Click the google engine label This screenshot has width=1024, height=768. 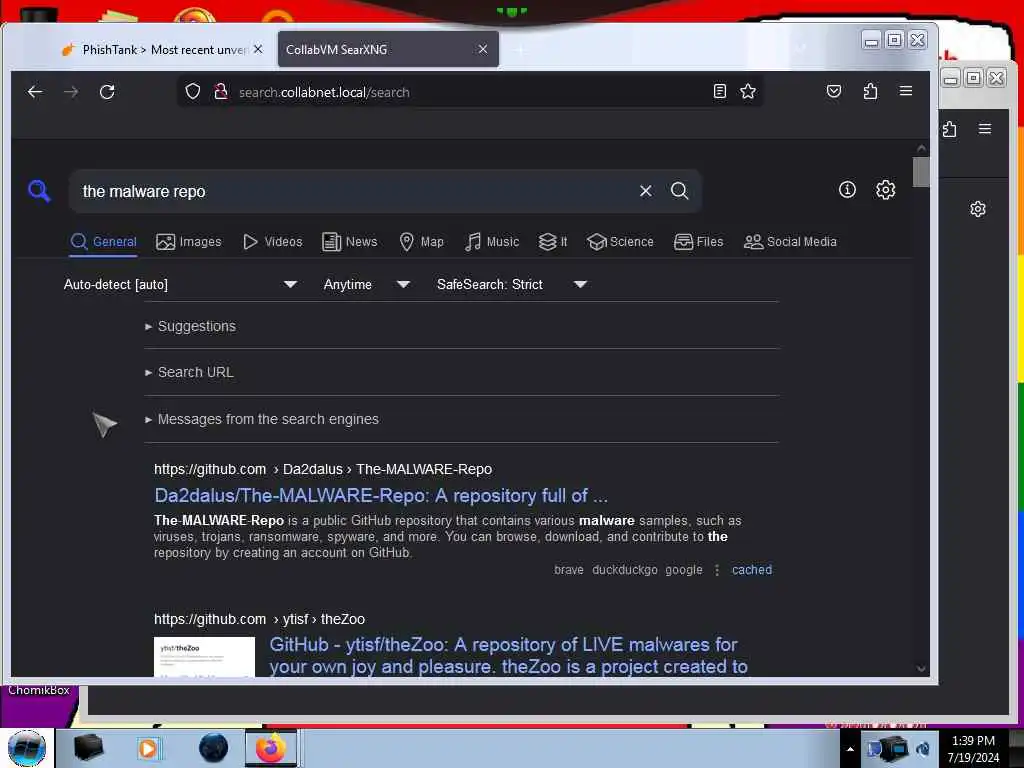(684, 570)
